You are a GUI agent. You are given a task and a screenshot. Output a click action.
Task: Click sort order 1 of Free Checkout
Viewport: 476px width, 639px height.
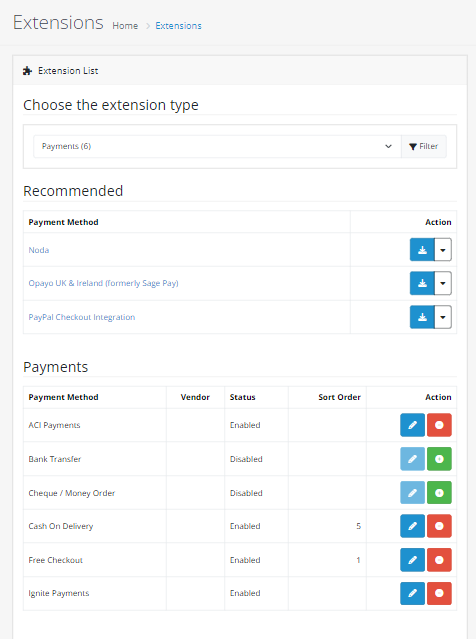pyautogui.click(x=359, y=560)
